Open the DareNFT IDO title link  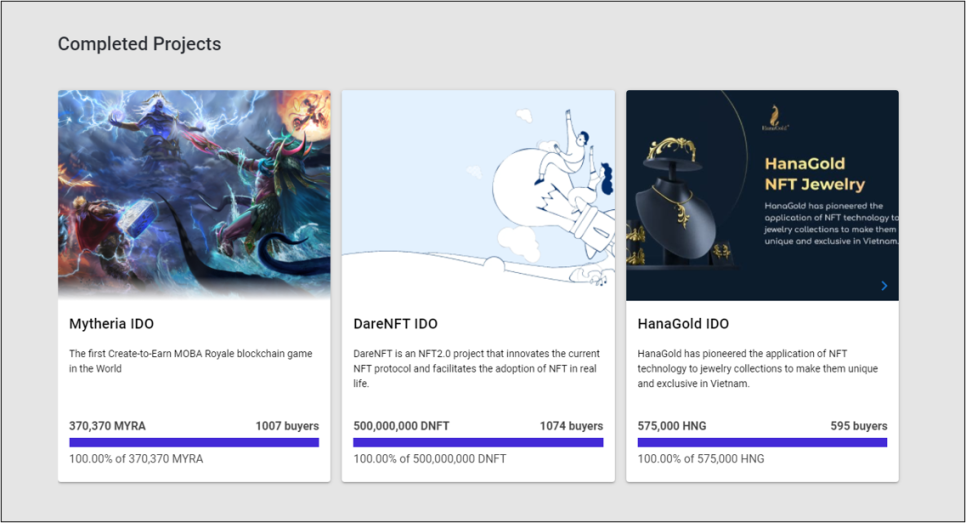(x=396, y=324)
